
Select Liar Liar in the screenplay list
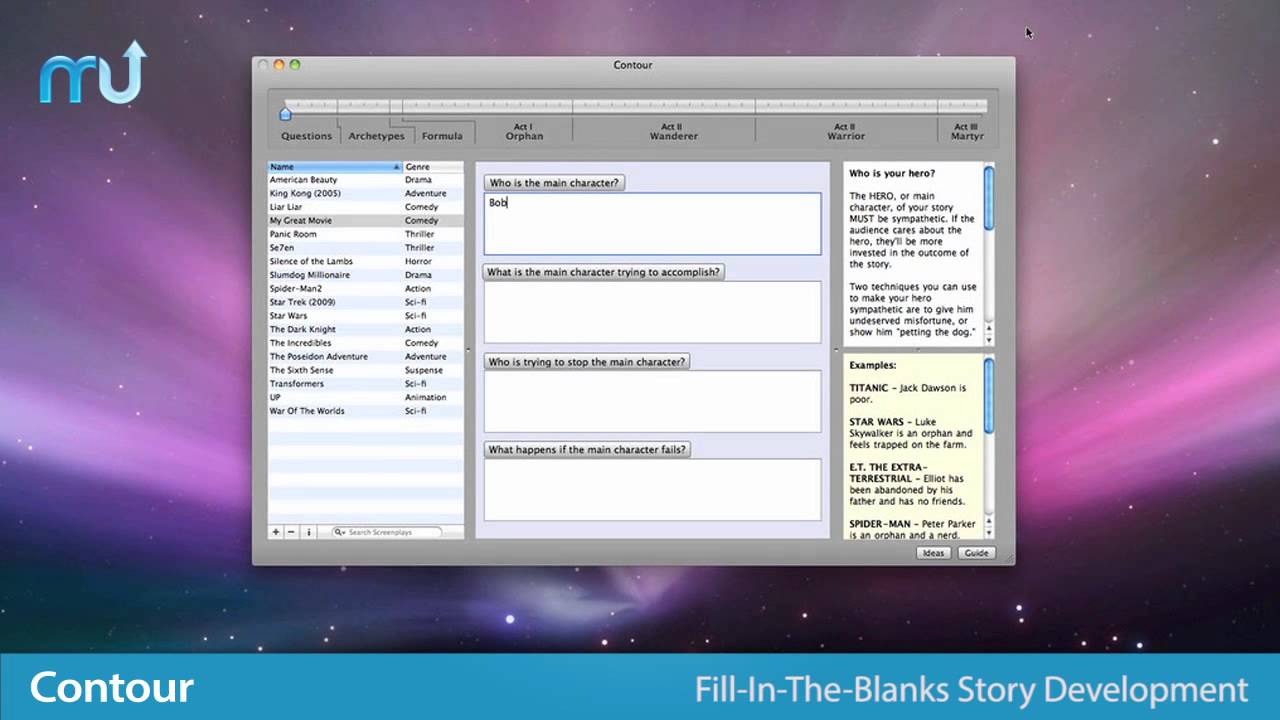pos(366,207)
